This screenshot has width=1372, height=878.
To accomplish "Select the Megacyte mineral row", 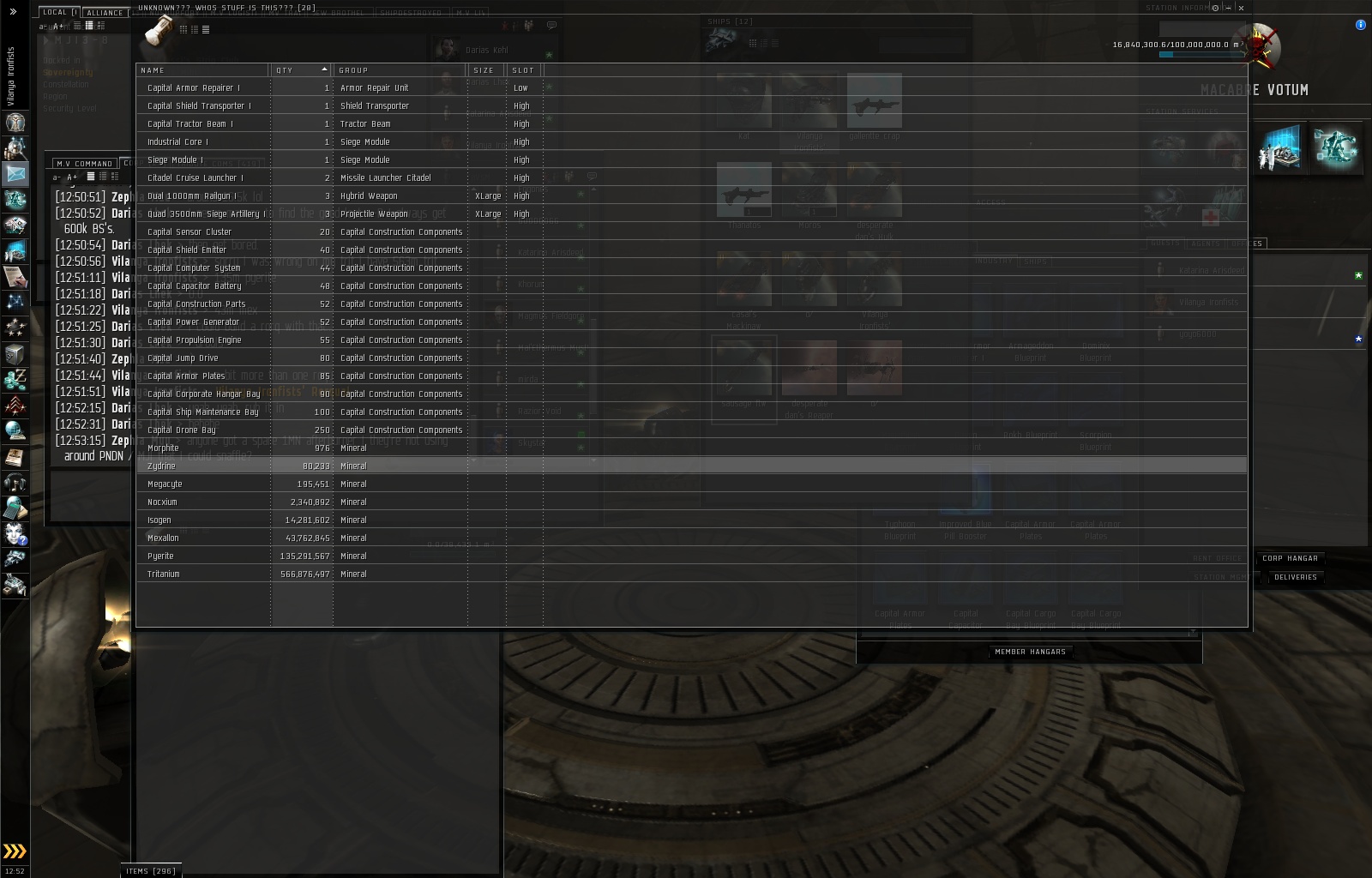I will point(692,484).
